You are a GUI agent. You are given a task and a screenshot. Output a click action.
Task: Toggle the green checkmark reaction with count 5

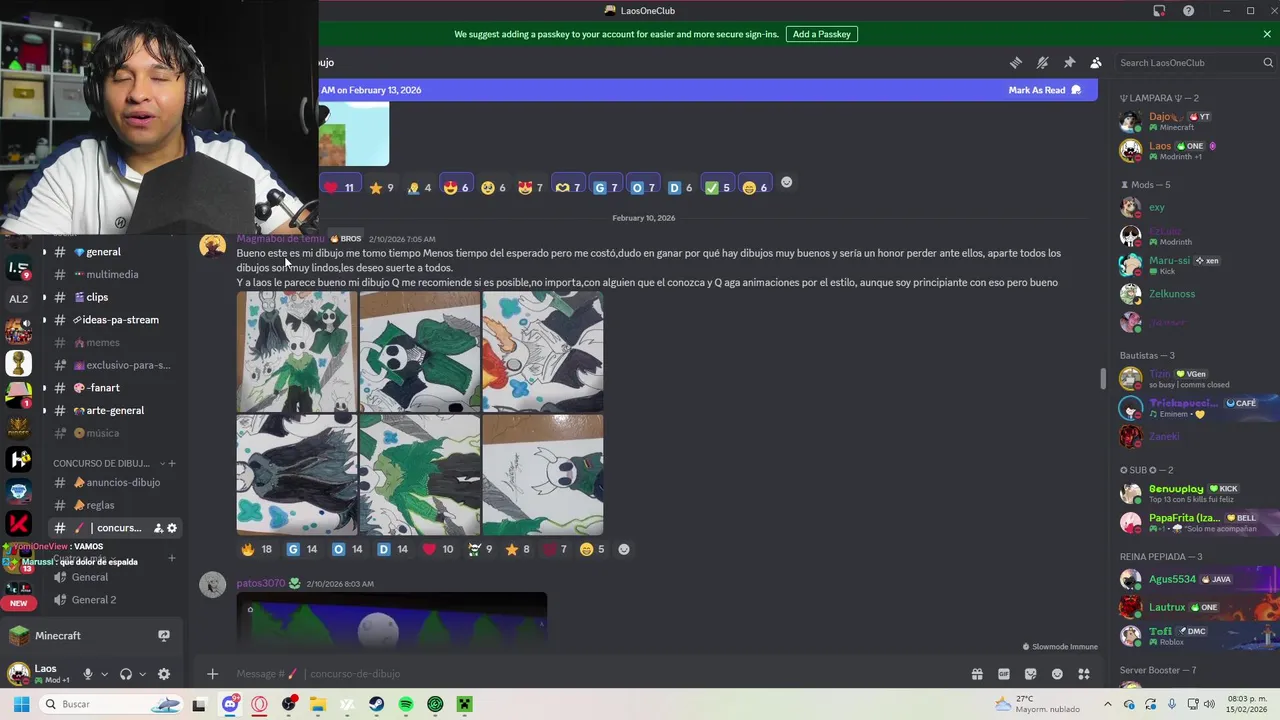pos(717,187)
